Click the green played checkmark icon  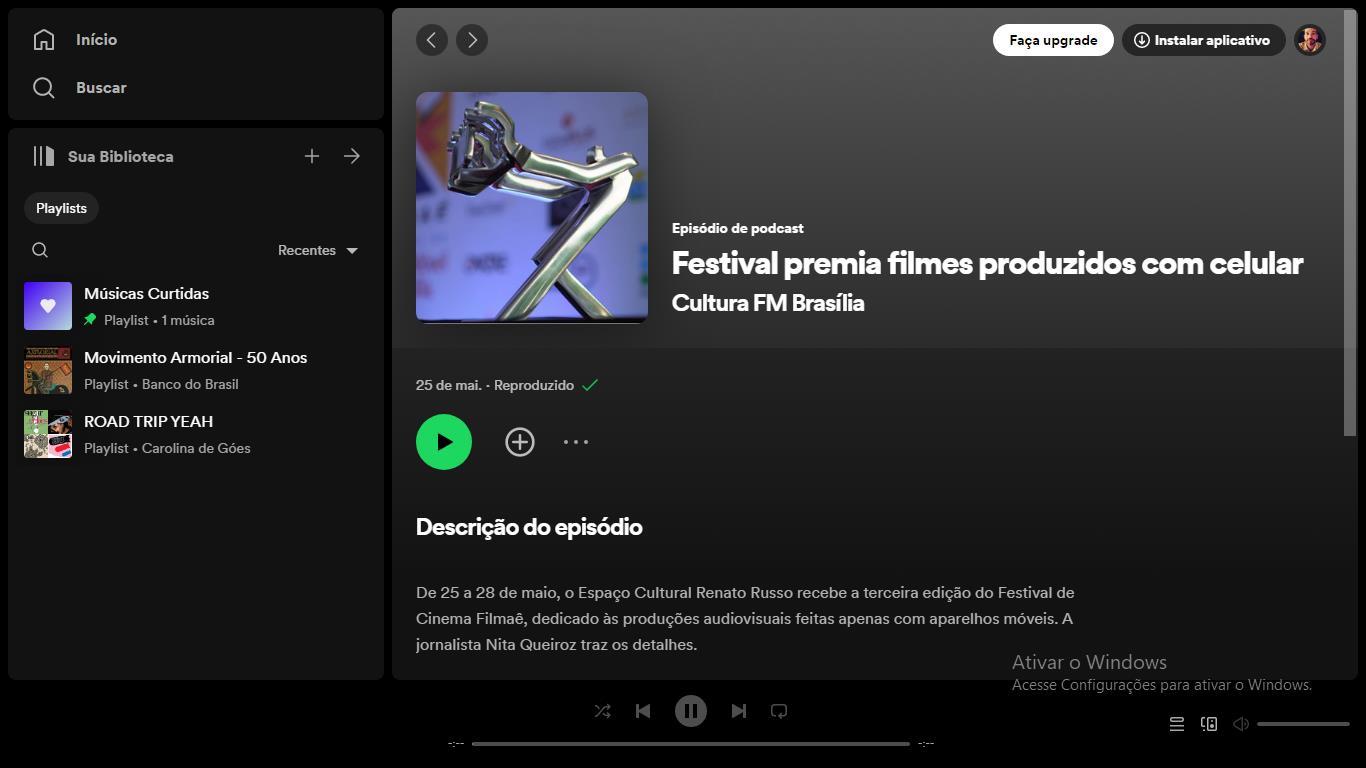click(x=590, y=385)
